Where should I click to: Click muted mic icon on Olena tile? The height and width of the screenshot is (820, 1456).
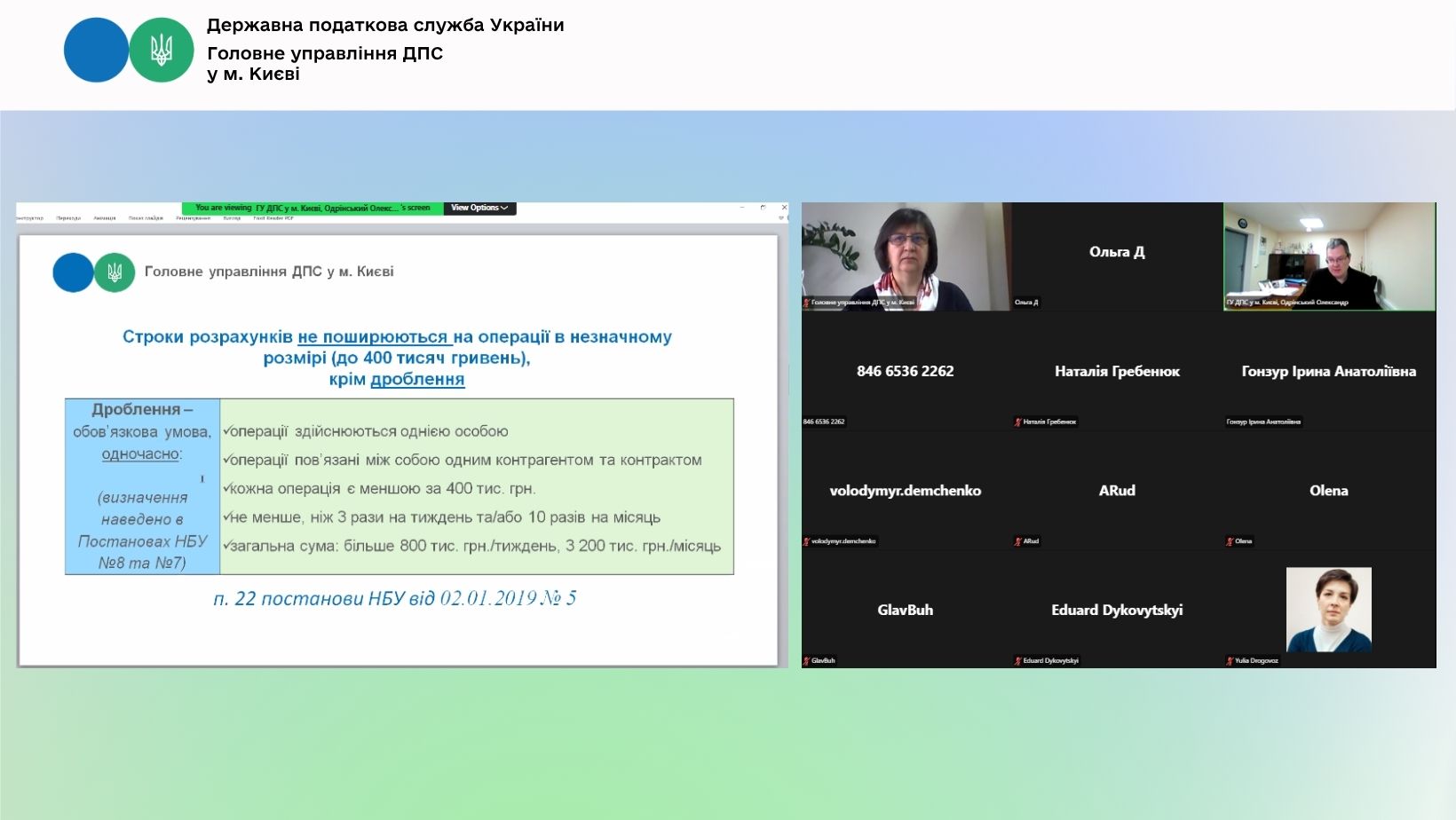click(x=1230, y=541)
